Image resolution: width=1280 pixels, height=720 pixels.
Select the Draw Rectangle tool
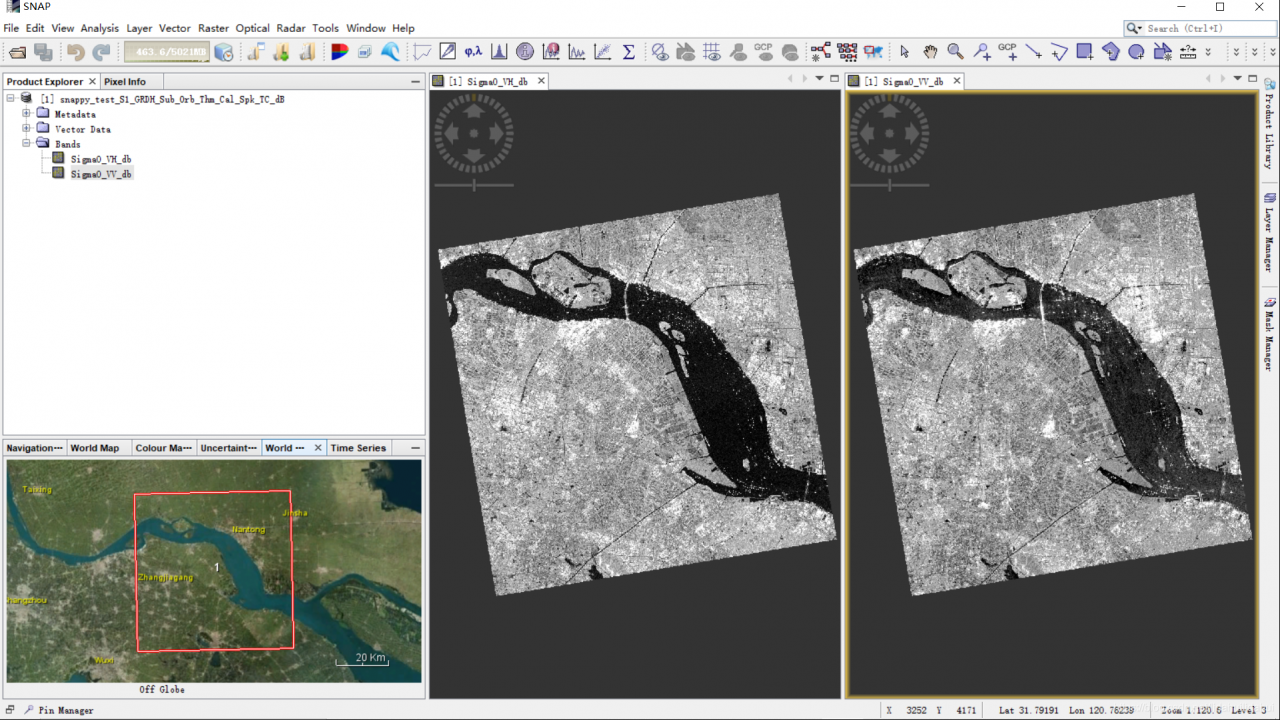[x=1085, y=52]
